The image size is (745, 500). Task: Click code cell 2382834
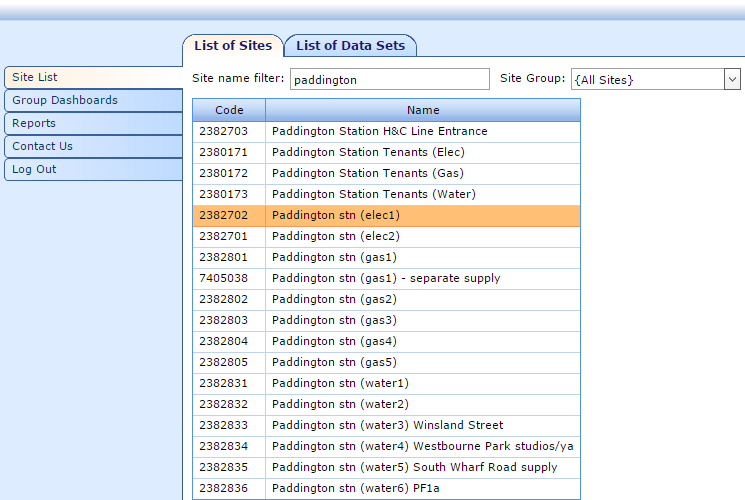(229, 446)
